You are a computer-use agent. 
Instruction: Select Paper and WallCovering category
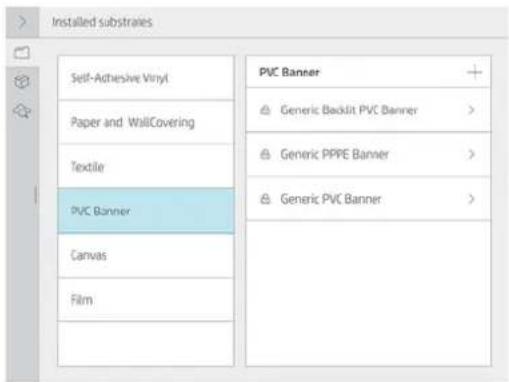click(146, 122)
